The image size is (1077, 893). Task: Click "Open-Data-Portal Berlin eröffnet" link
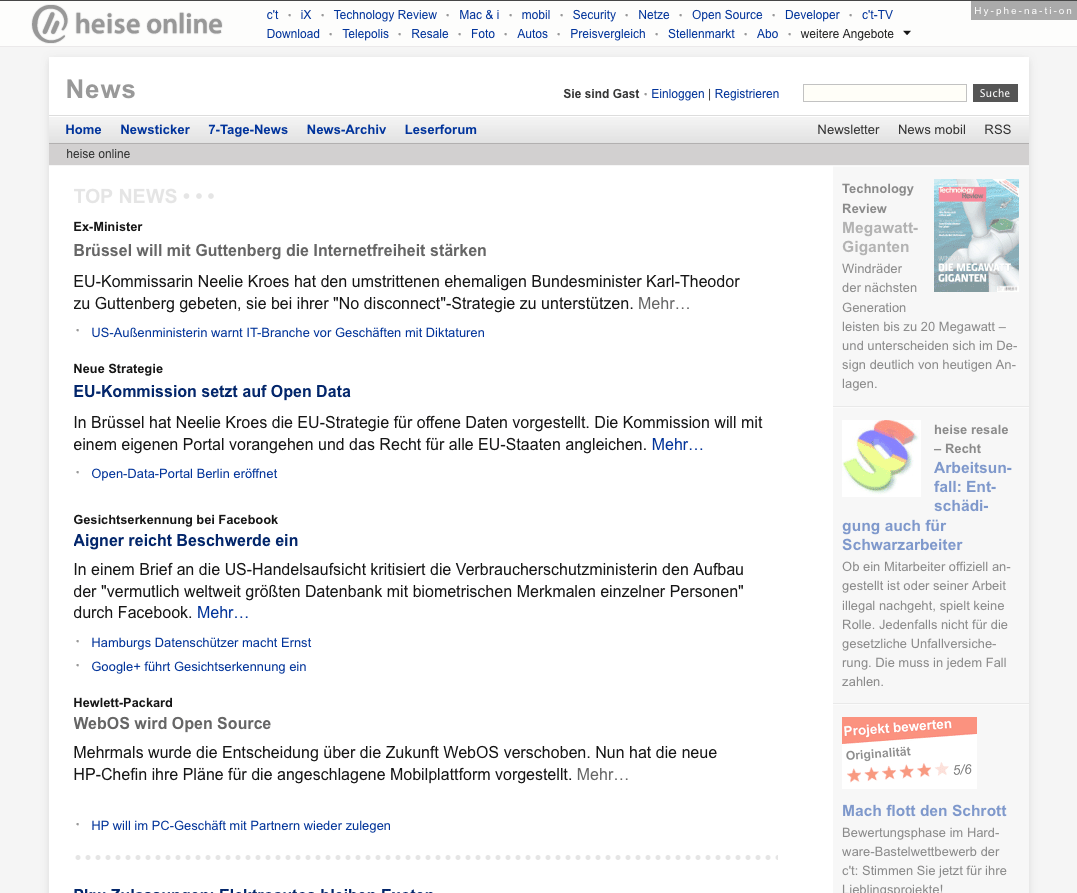point(184,473)
